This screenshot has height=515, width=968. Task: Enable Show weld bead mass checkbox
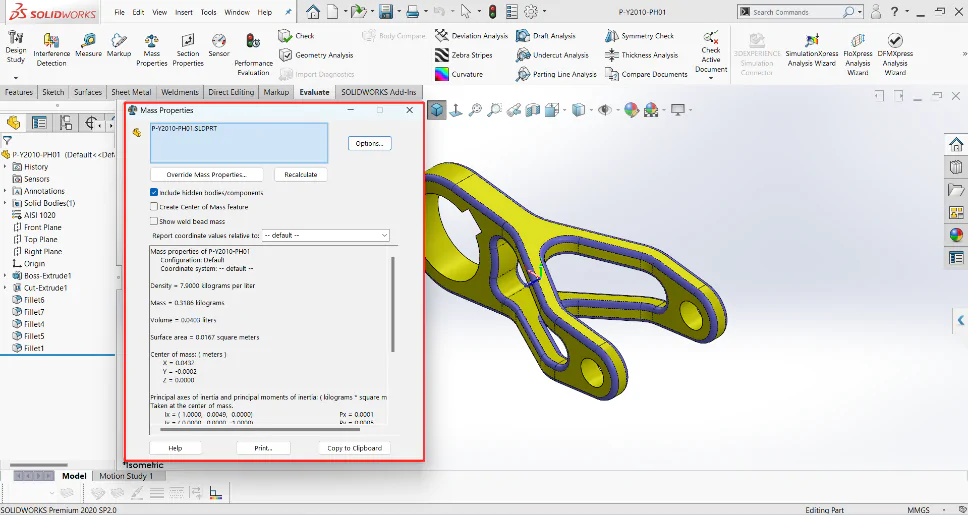[x=154, y=221]
